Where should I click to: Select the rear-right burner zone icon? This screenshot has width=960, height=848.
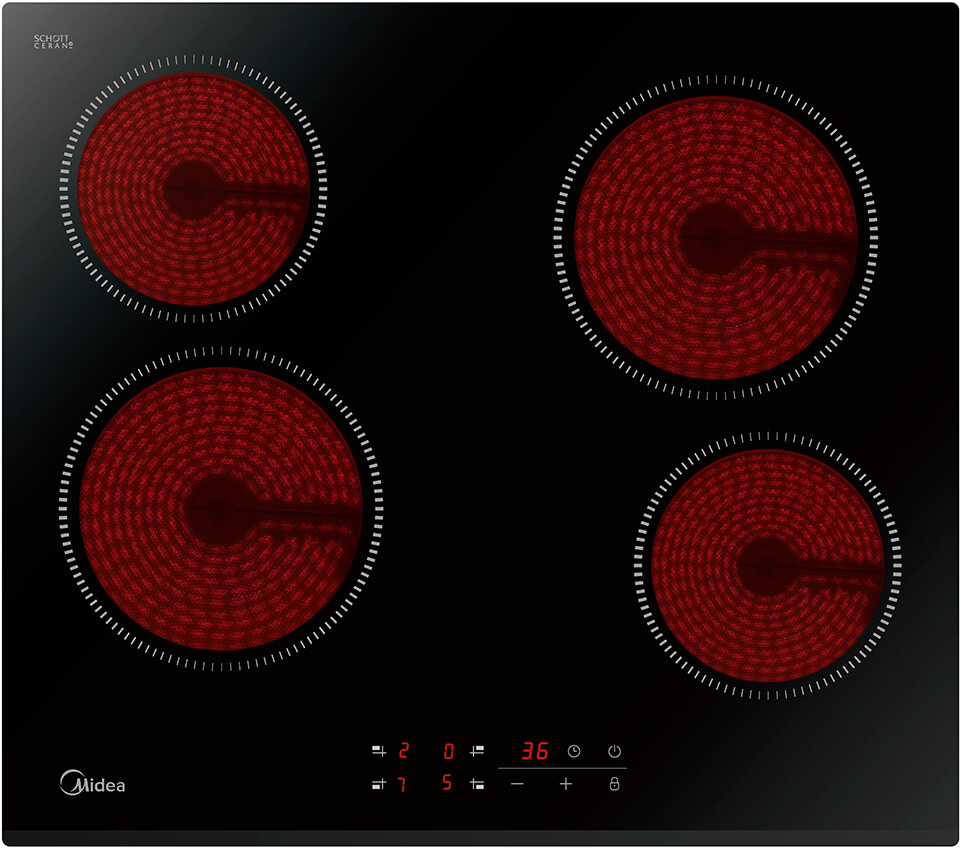(x=478, y=750)
